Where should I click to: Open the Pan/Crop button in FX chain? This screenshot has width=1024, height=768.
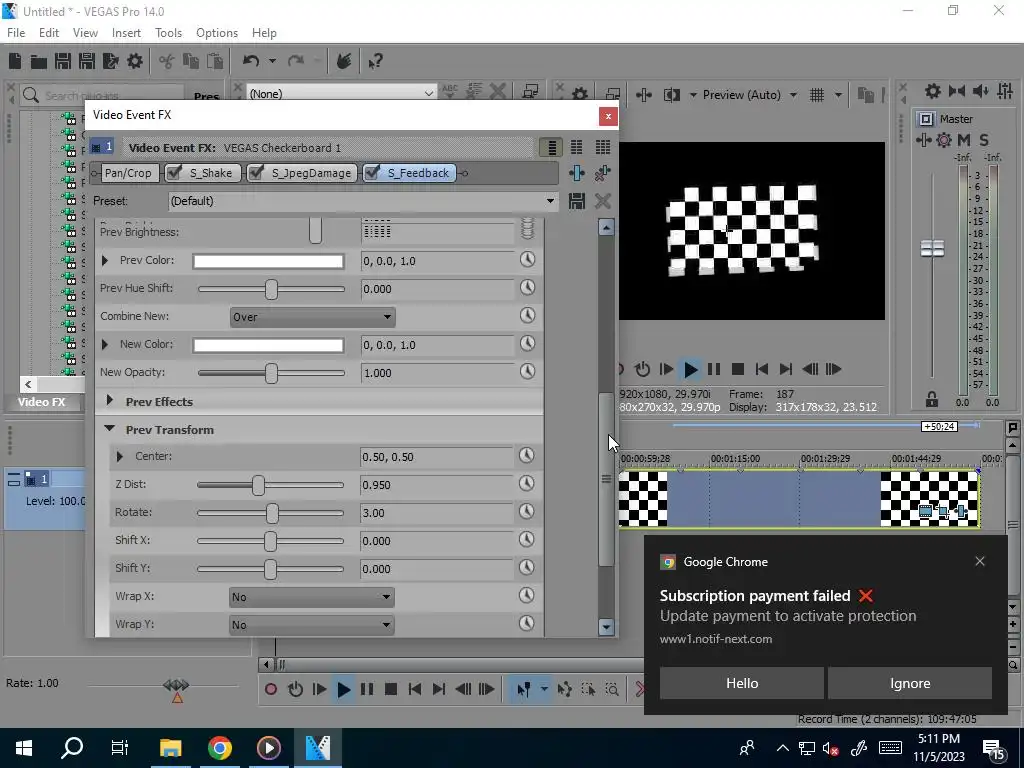coord(127,173)
